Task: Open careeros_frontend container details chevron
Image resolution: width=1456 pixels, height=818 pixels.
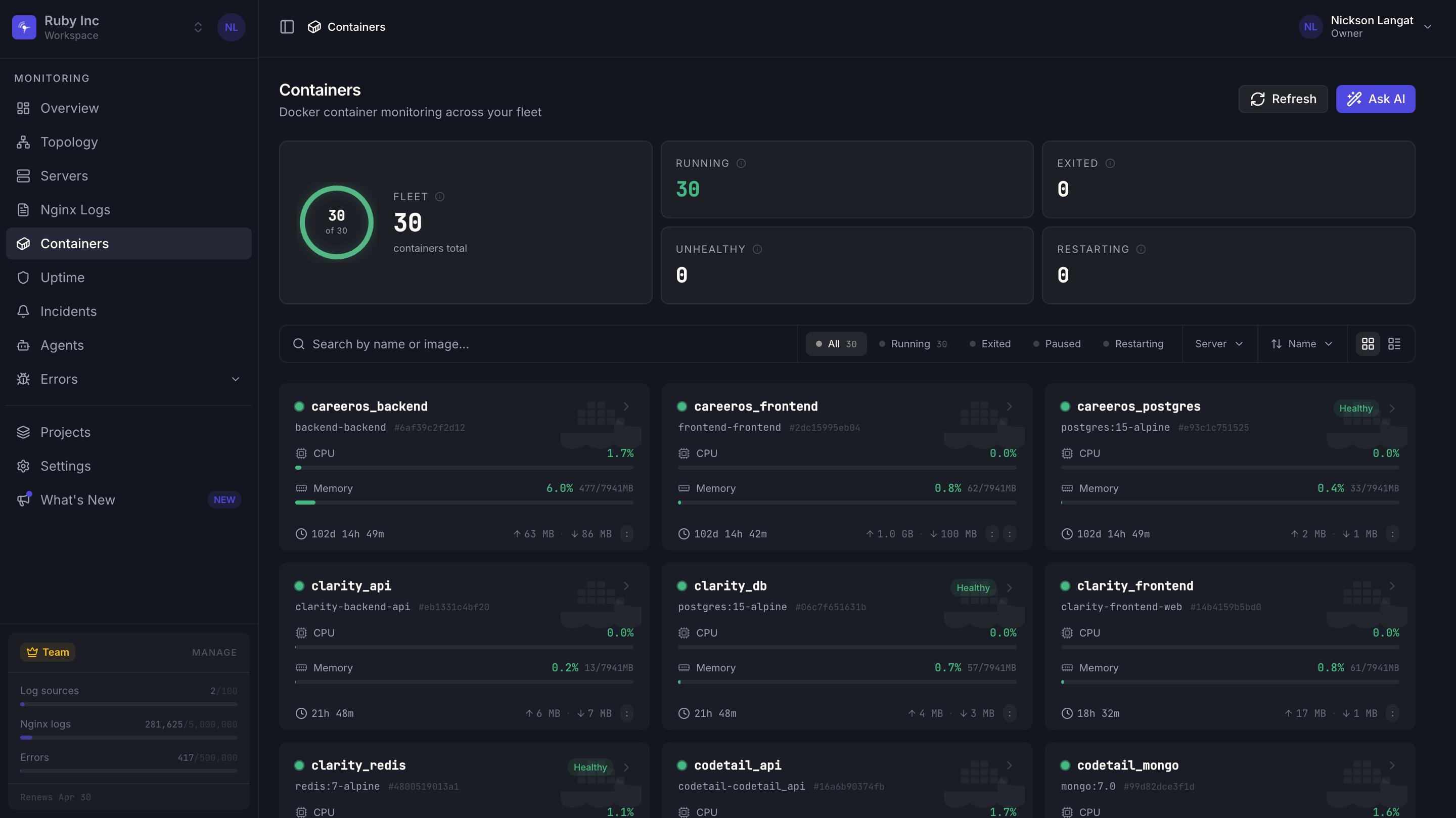Action: (1010, 406)
